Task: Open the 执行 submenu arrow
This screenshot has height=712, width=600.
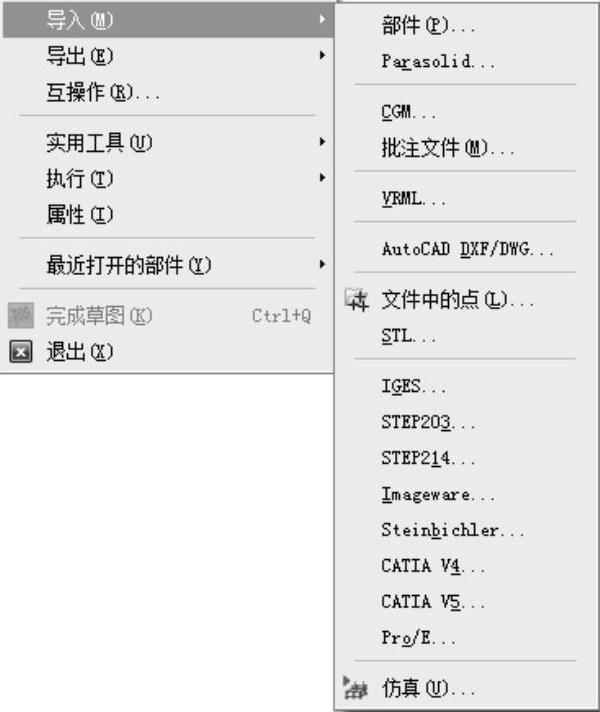Action: coord(322,179)
